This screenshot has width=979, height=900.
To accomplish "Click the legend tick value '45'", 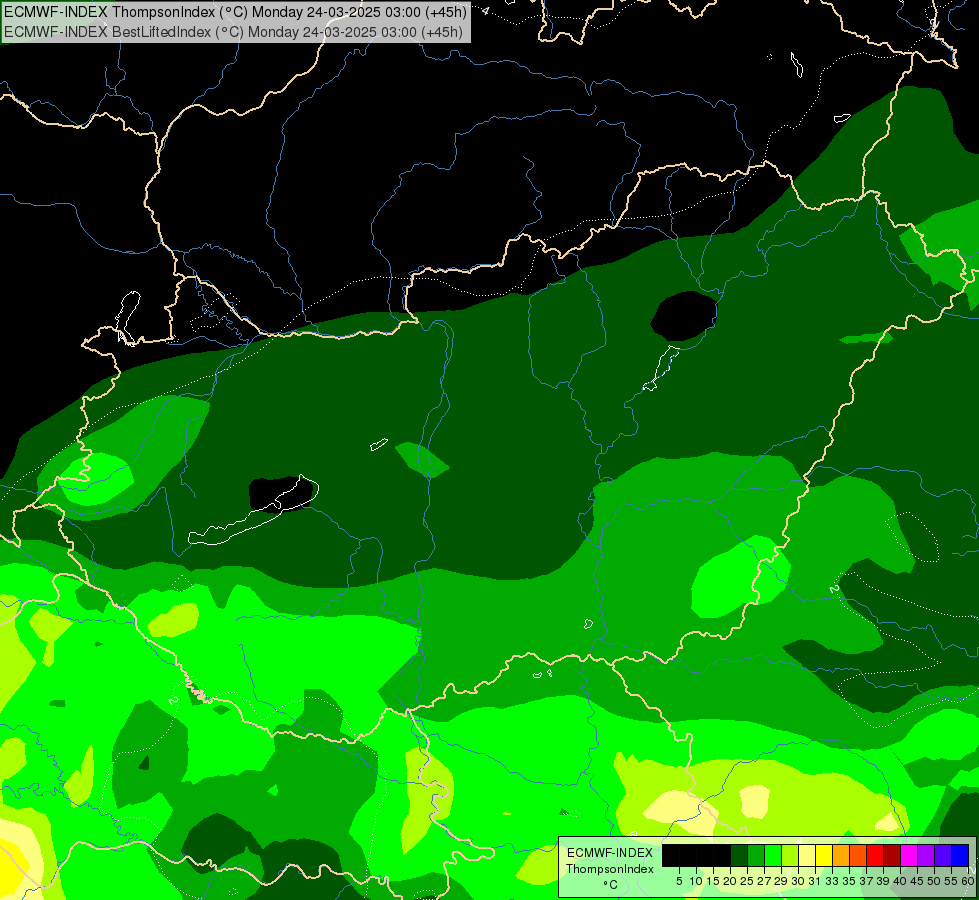I will point(917,881).
